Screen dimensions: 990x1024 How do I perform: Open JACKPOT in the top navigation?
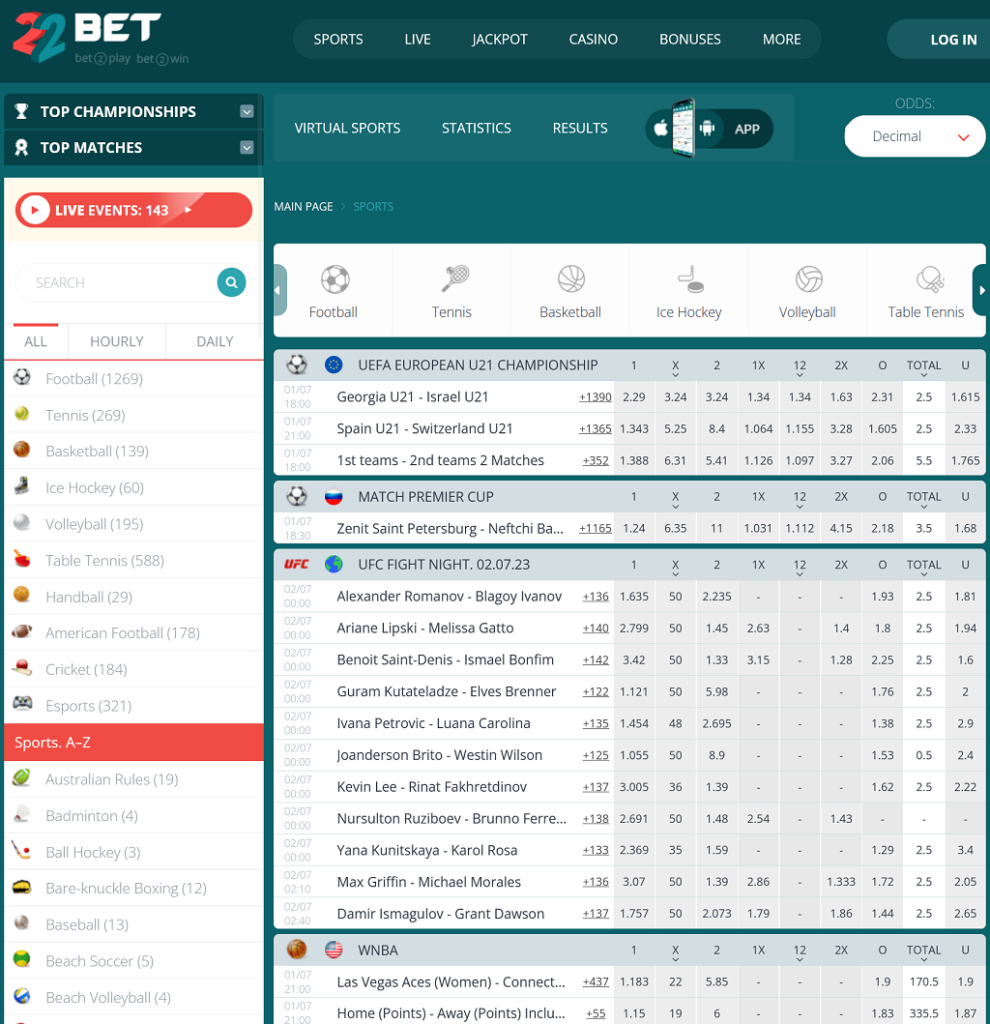500,39
